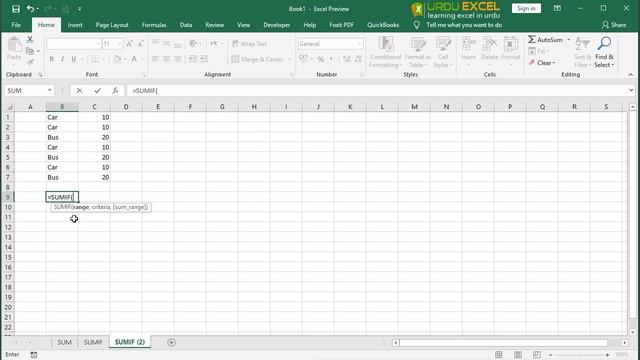Open the font name dropdown
The image size is (640, 360).
(x=98, y=44)
